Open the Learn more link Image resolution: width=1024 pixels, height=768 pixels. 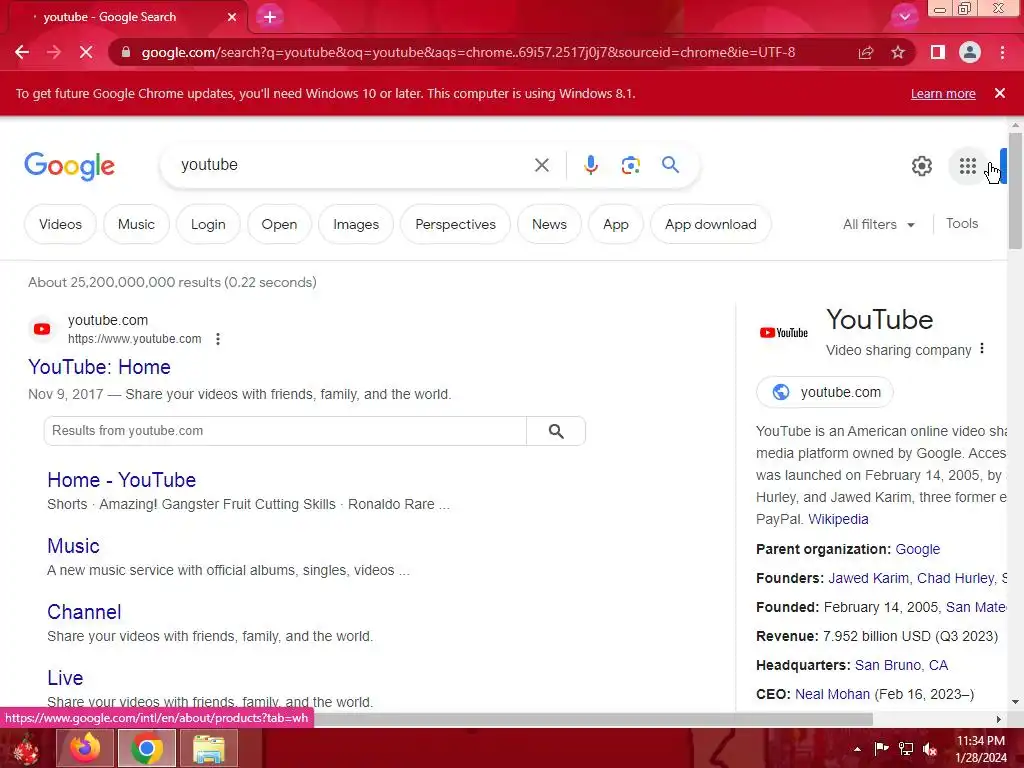point(943,93)
